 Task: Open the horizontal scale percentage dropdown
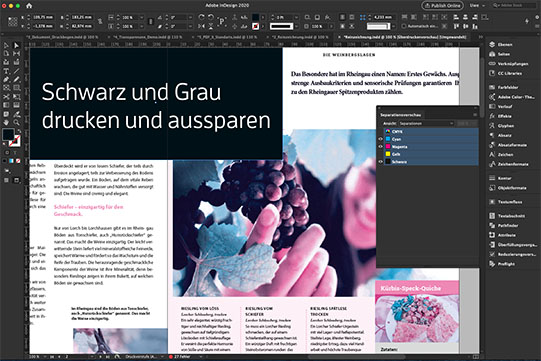click(x=141, y=17)
